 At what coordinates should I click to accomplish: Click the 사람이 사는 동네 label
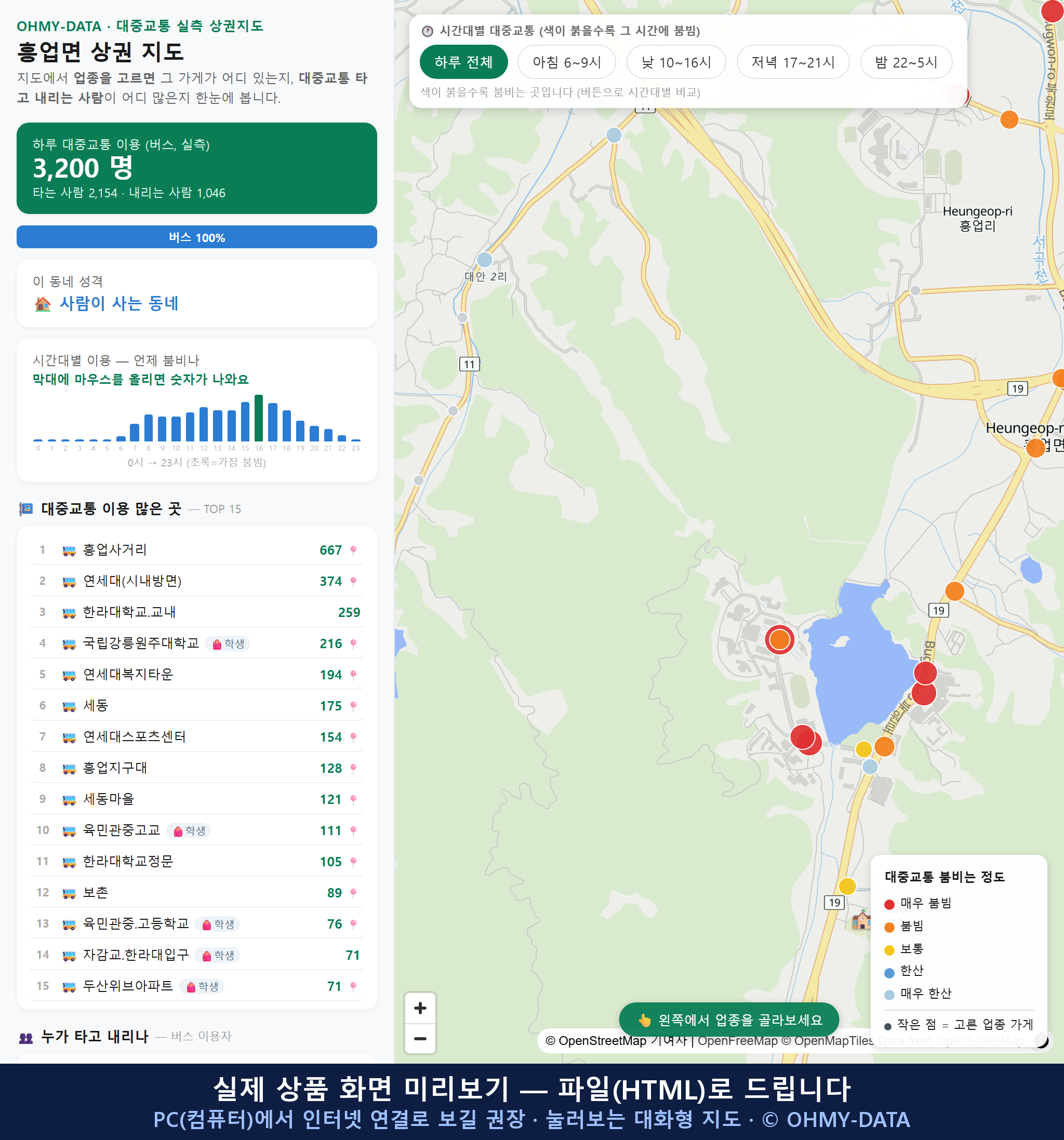click(x=119, y=303)
